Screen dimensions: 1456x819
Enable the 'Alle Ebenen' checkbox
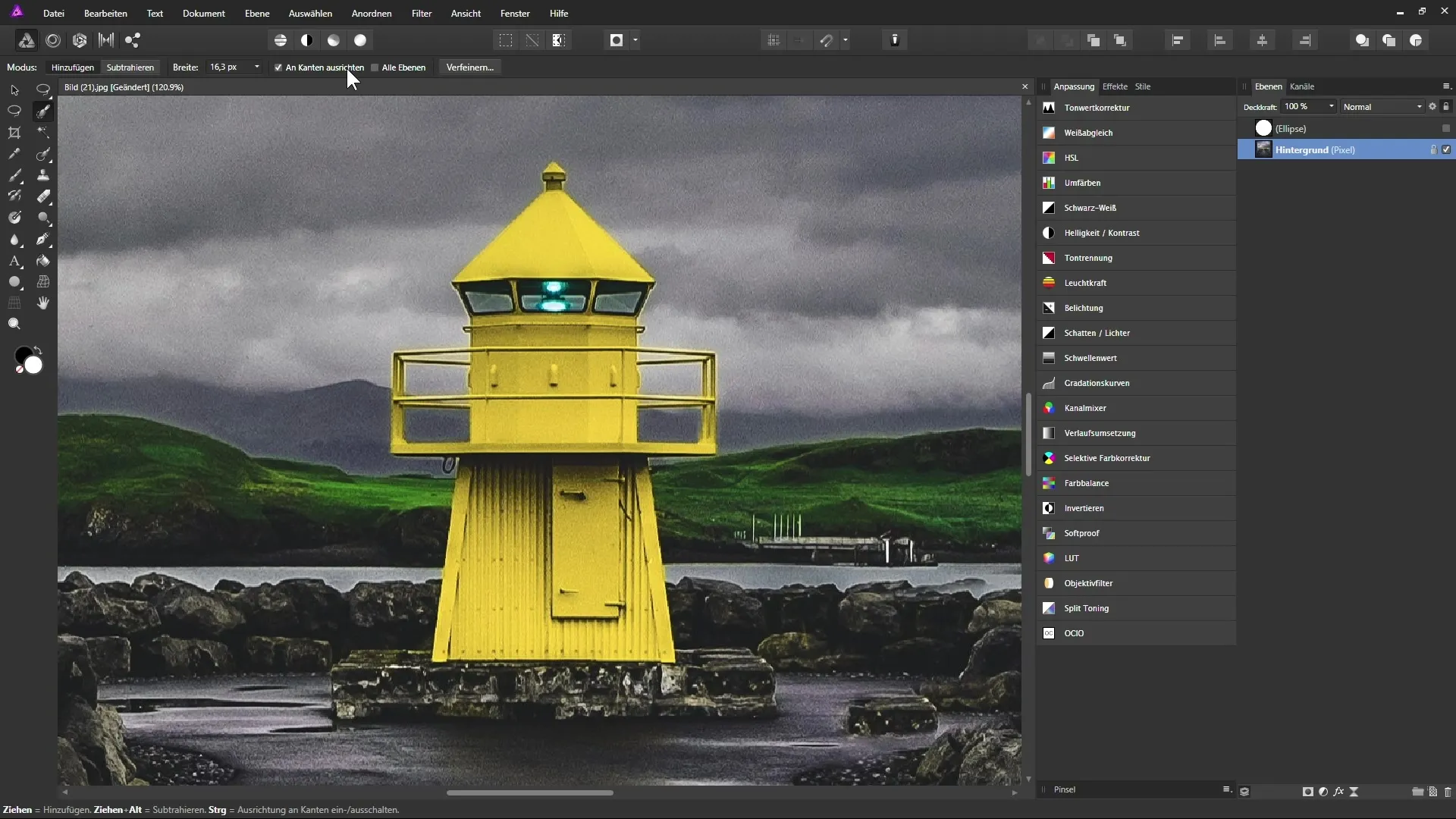tap(375, 67)
